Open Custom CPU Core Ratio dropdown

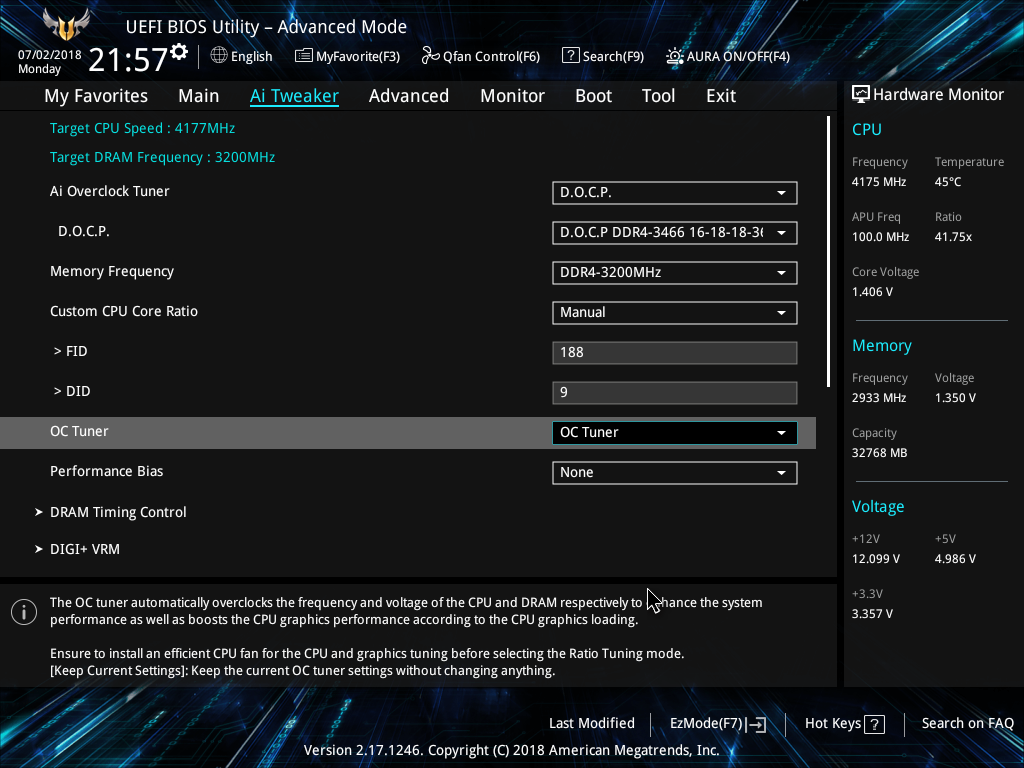675,312
